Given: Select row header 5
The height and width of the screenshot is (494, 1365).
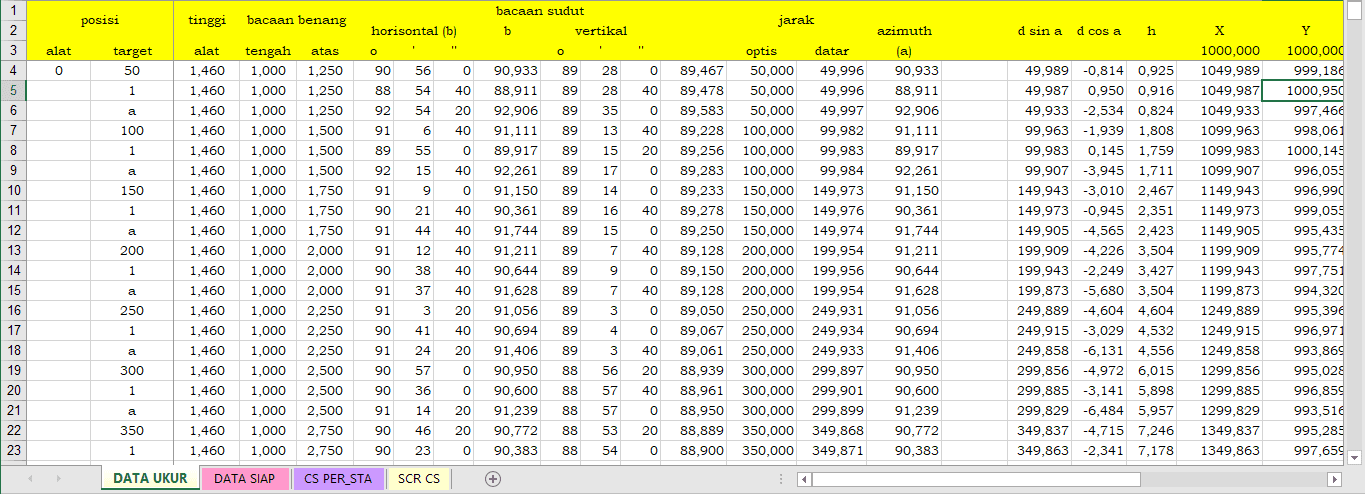Looking at the screenshot, I should click(x=13, y=91).
